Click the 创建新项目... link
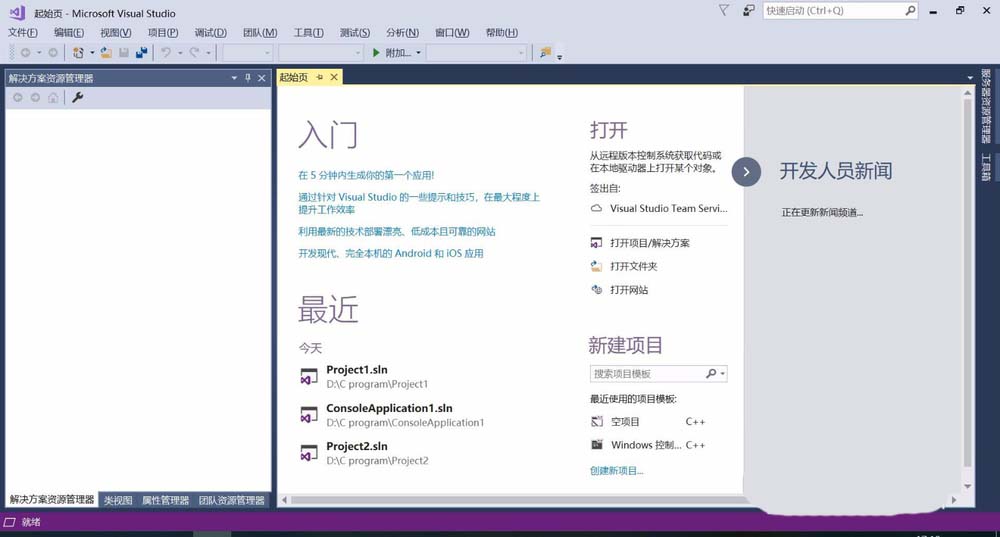Viewport: 1000px width, 537px height. click(617, 471)
